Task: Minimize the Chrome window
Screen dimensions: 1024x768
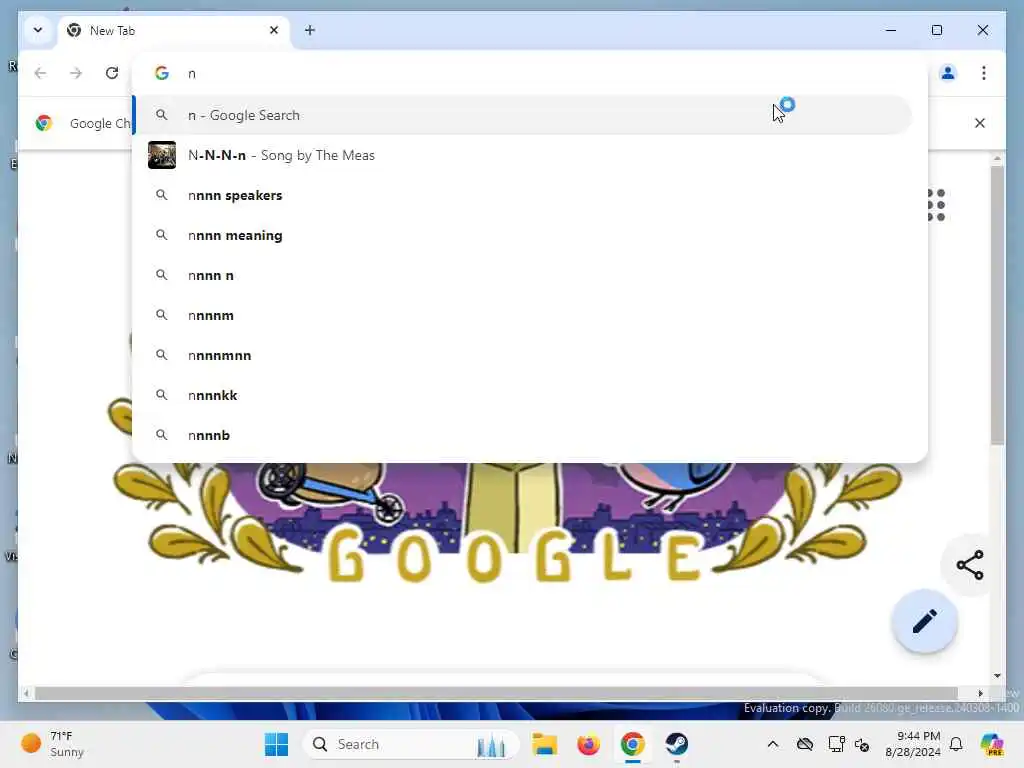Action: (891, 30)
